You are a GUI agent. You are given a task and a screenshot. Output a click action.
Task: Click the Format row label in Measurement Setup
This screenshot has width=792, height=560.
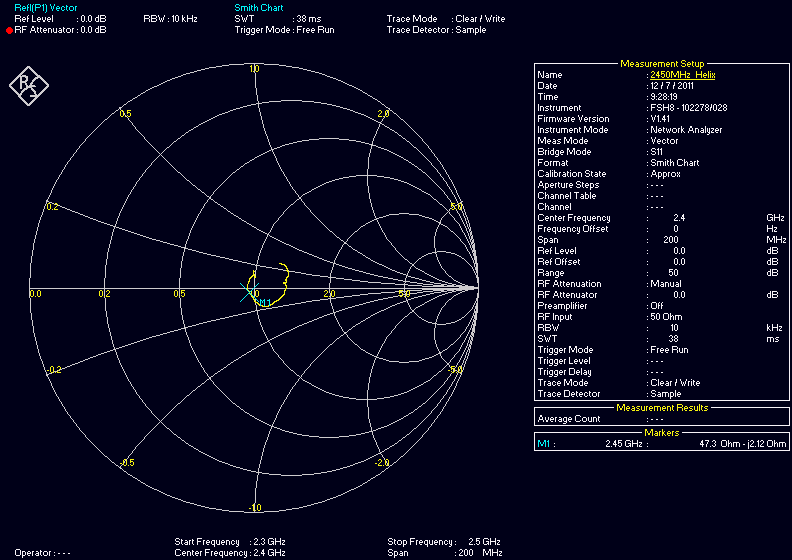click(x=553, y=163)
